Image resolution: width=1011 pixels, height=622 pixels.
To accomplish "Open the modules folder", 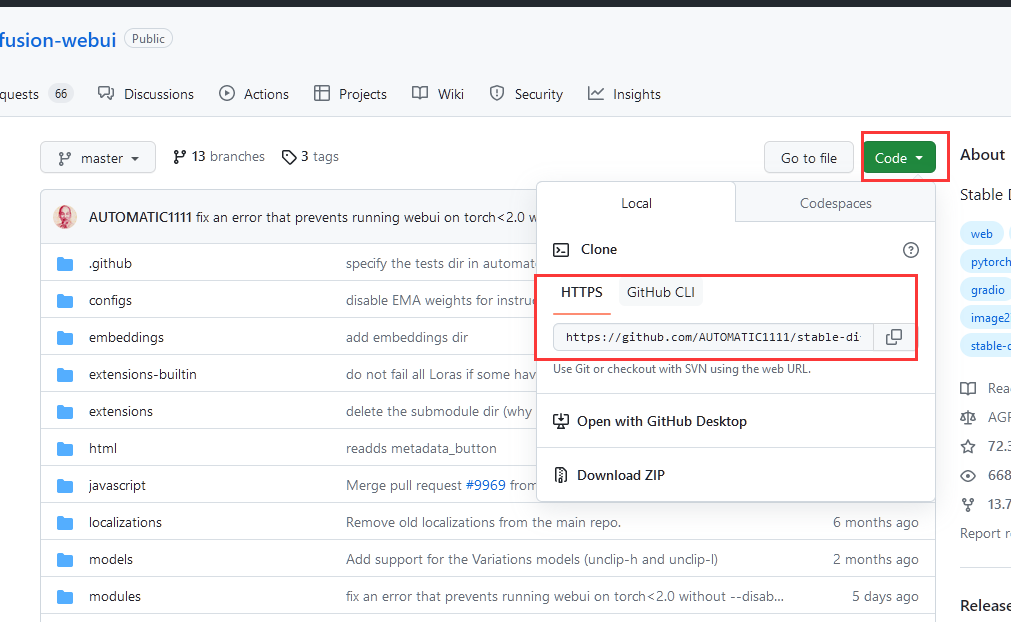I will click(x=115, y=597).
